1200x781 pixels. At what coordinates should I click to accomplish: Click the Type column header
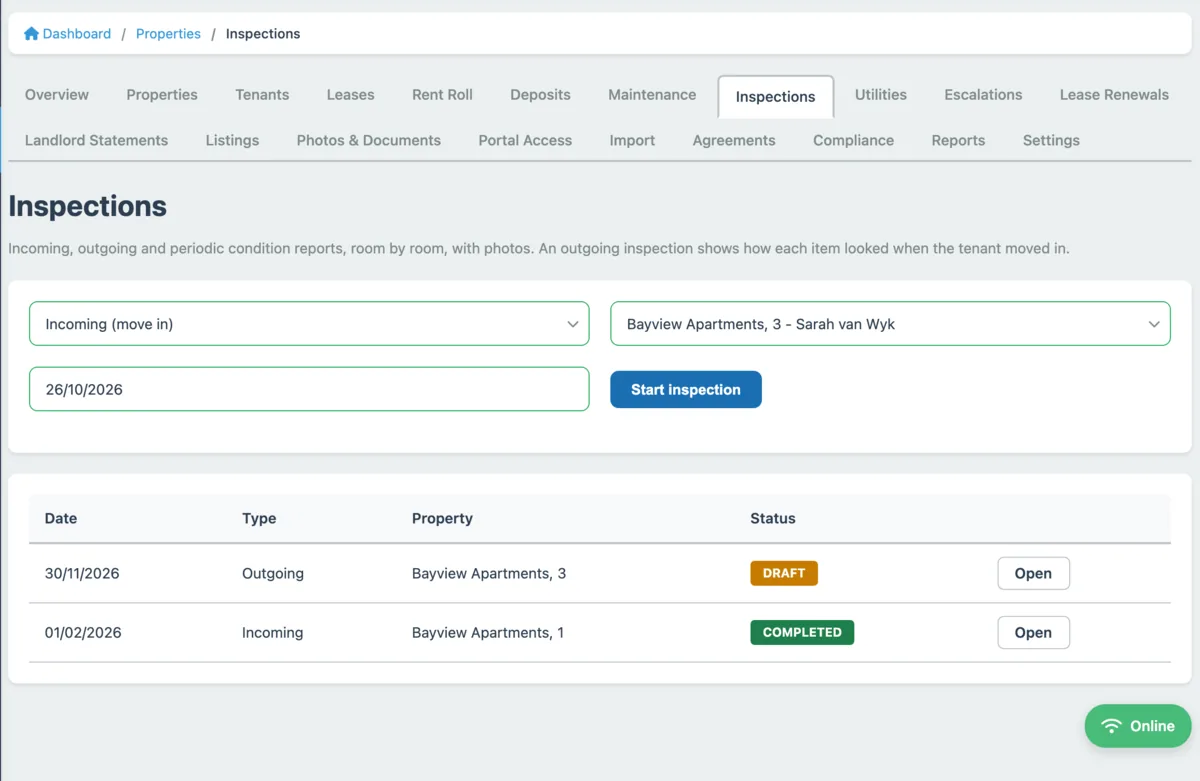click(x=259, y=519)
